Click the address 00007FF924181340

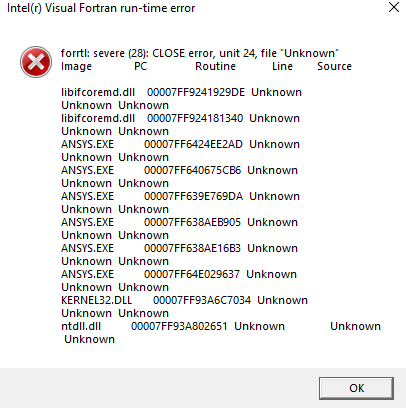click(195, 118)
